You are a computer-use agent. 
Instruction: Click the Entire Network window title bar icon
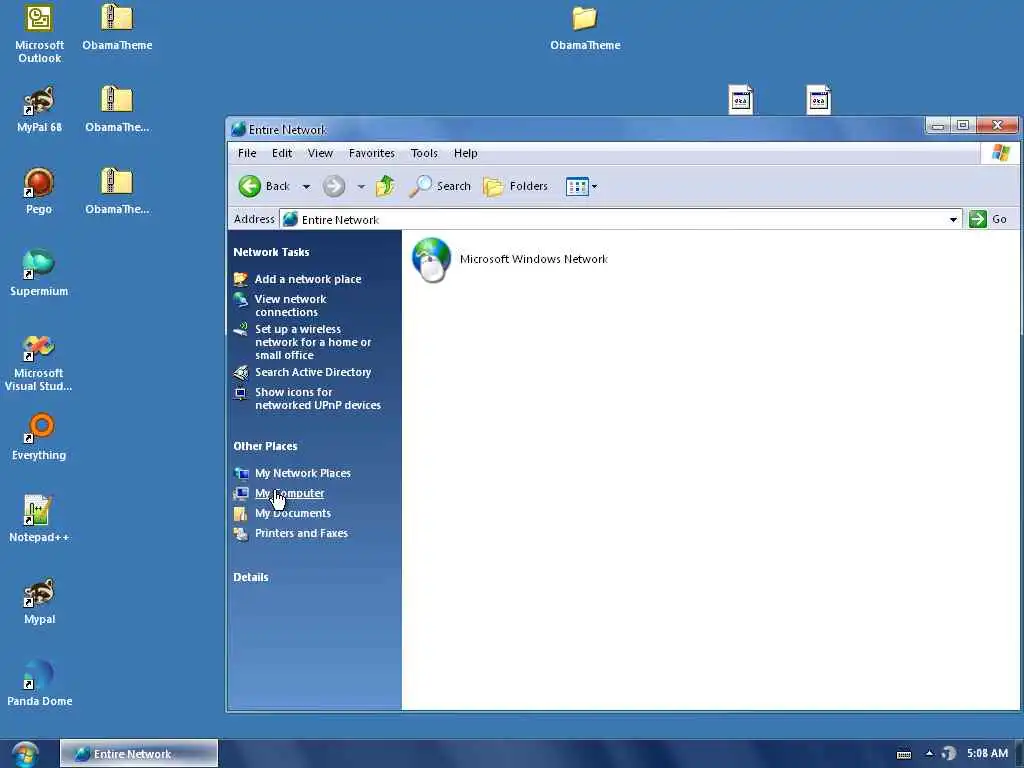tap(238, 129)
